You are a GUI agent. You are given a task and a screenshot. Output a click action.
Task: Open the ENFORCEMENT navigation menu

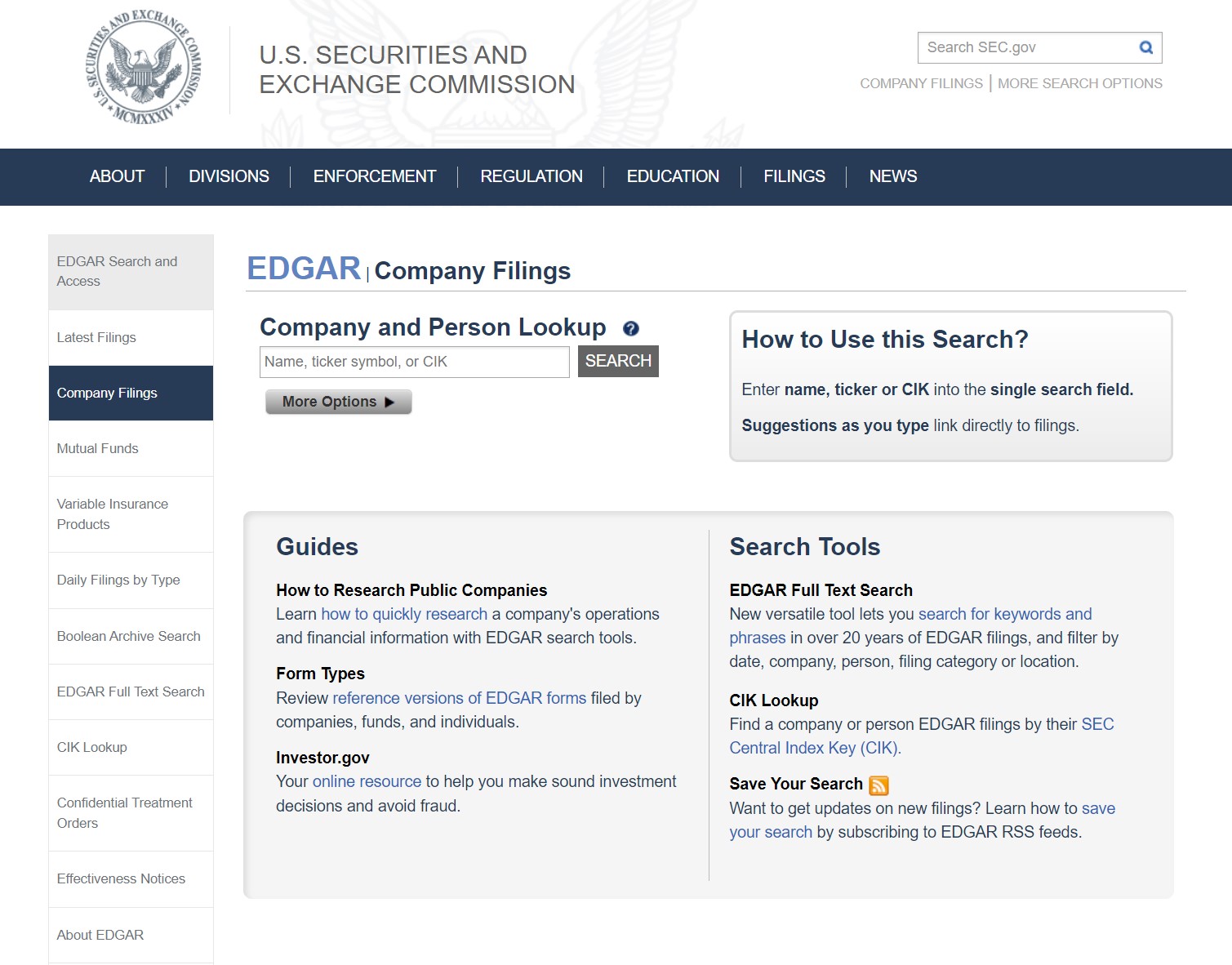[374, 176]
